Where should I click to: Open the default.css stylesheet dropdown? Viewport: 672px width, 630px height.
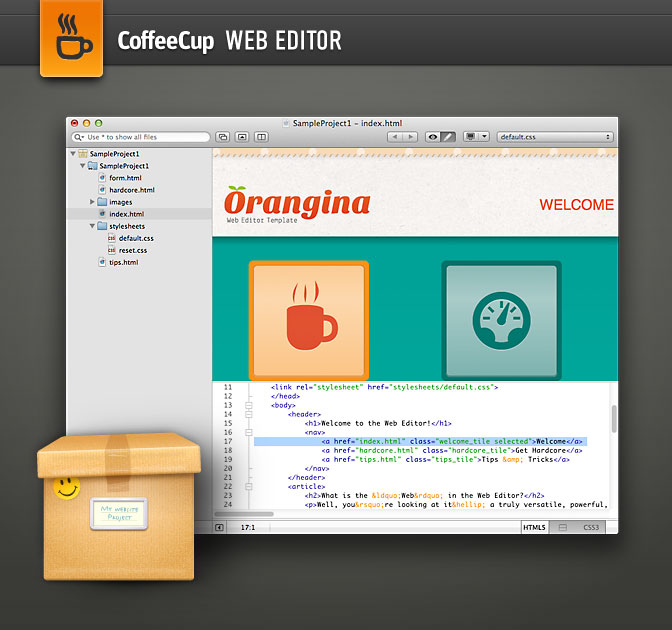click(555, 137)
